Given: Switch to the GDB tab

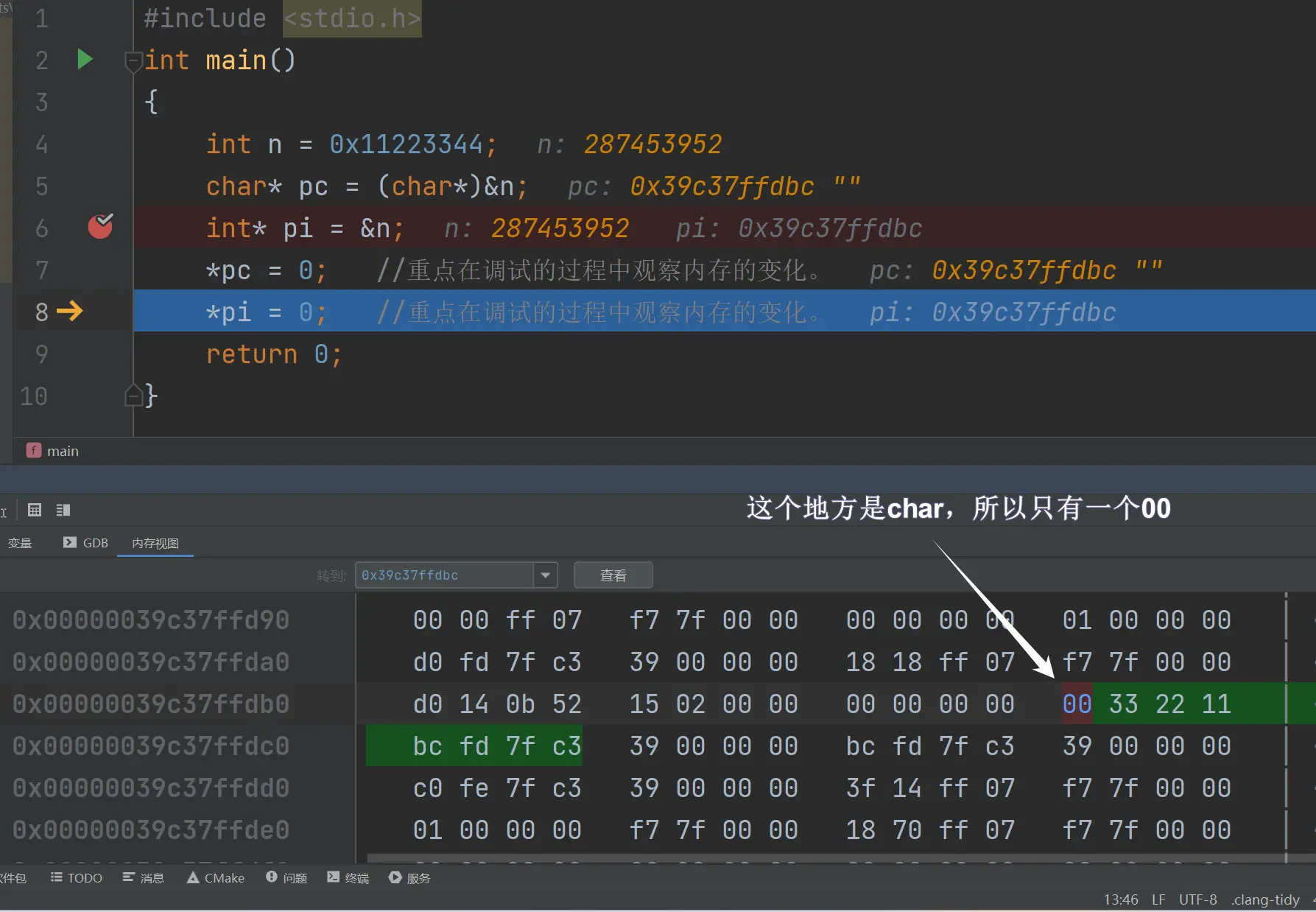Looking at the screenshot, I should [86, 543].
